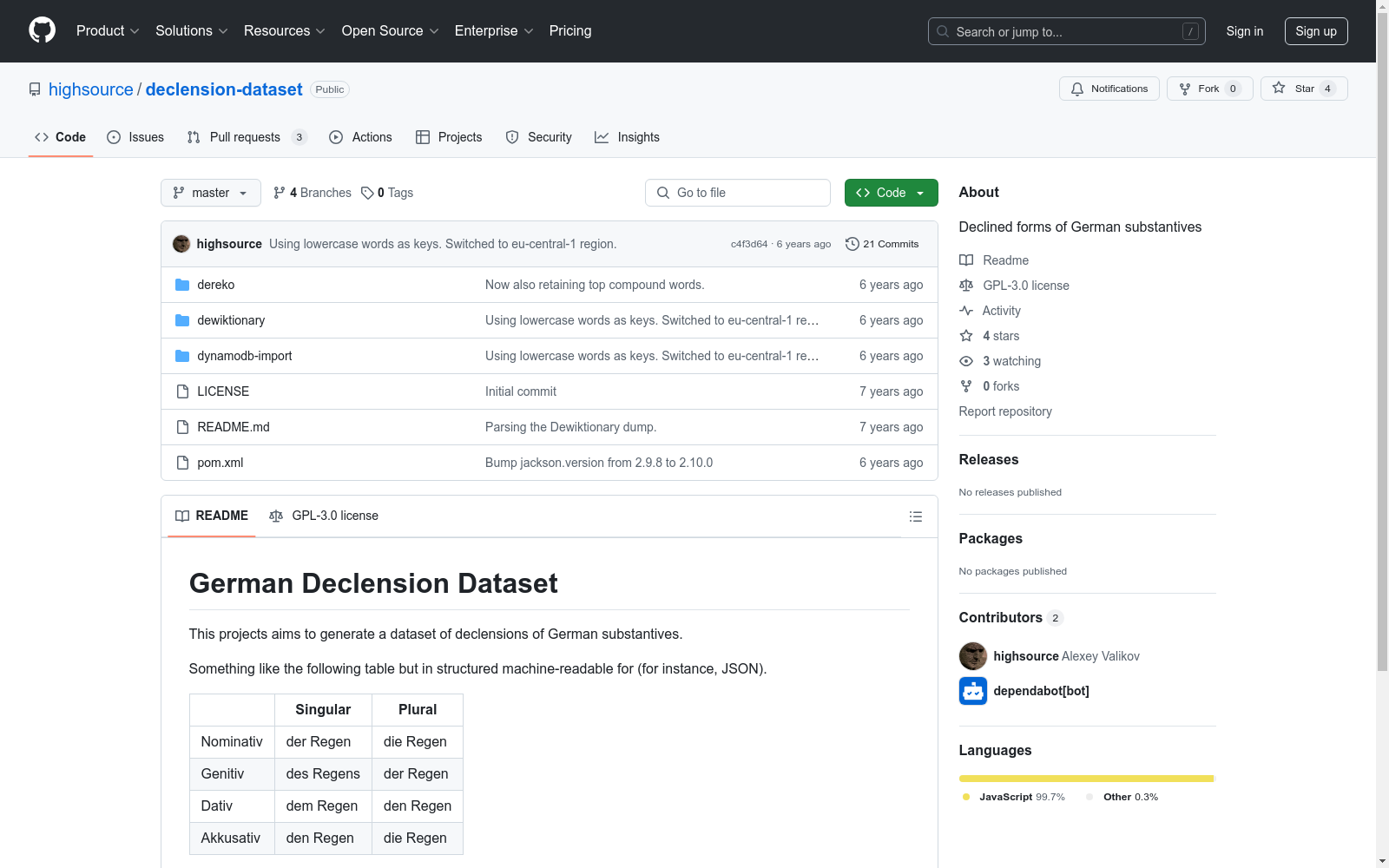Switch to GPL-3.0 license tab in README panel

coord(324,516)
